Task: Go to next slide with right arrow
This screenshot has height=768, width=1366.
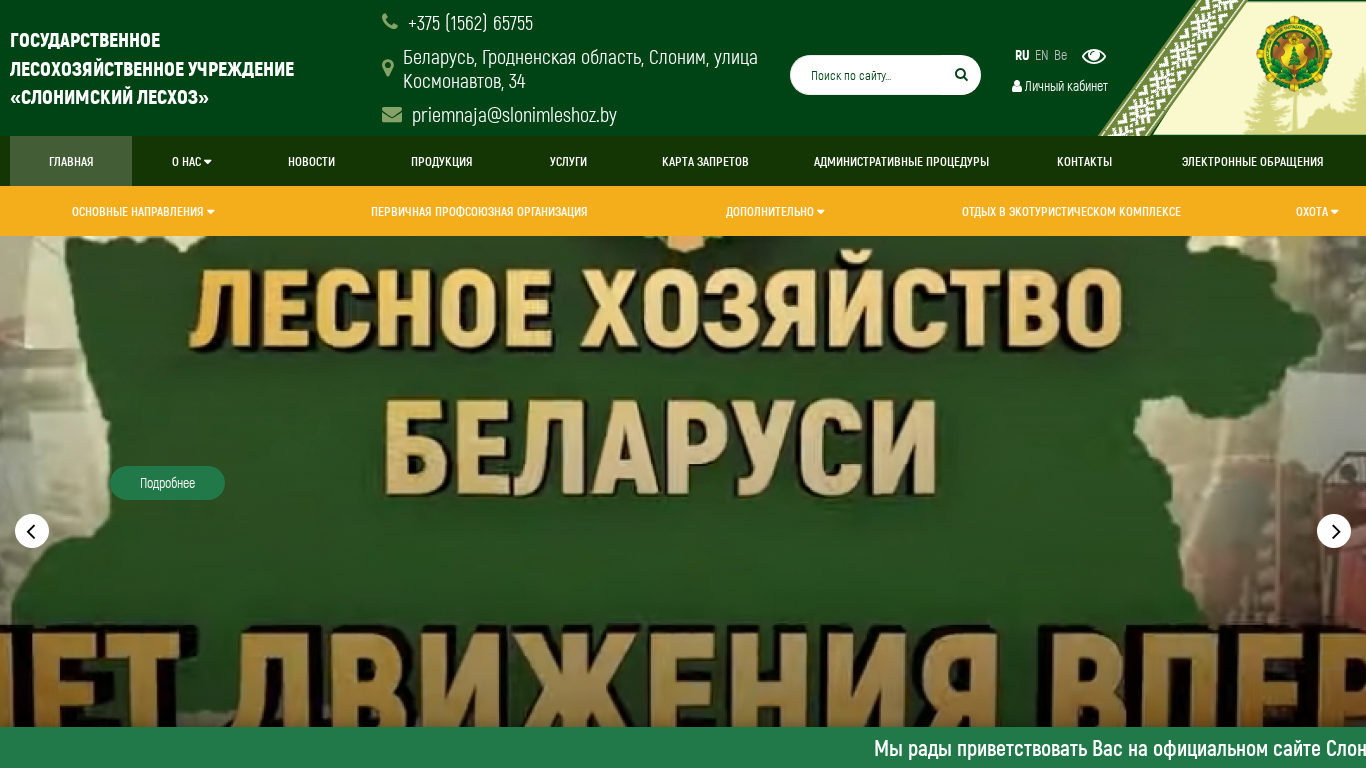Action: (1334, 531)
